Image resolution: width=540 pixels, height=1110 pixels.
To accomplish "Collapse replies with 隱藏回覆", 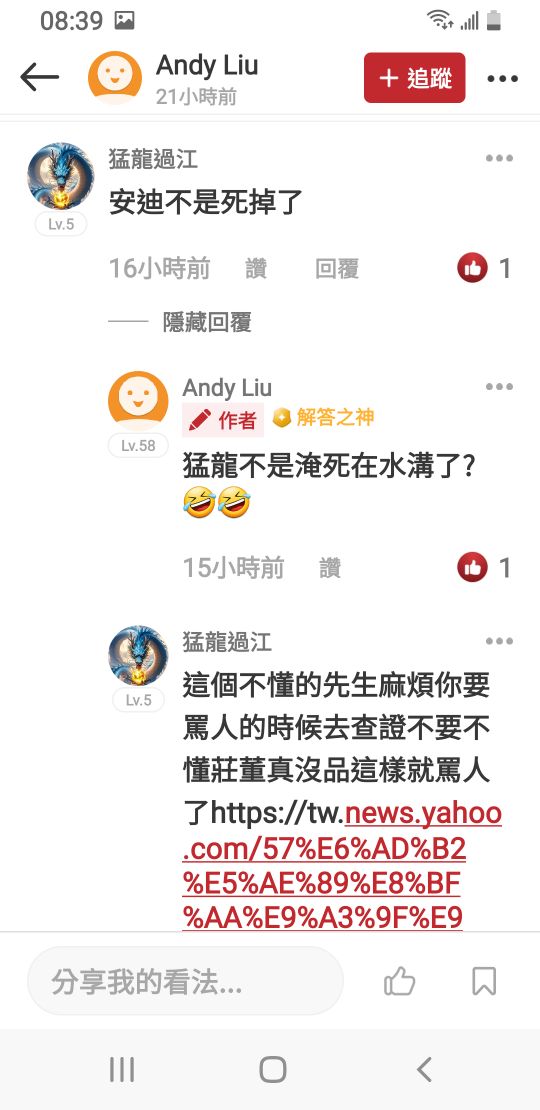I will 207,323.
